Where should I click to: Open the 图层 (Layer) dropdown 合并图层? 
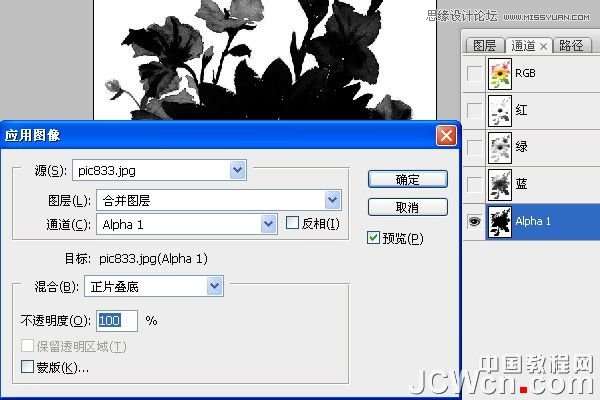219,200
